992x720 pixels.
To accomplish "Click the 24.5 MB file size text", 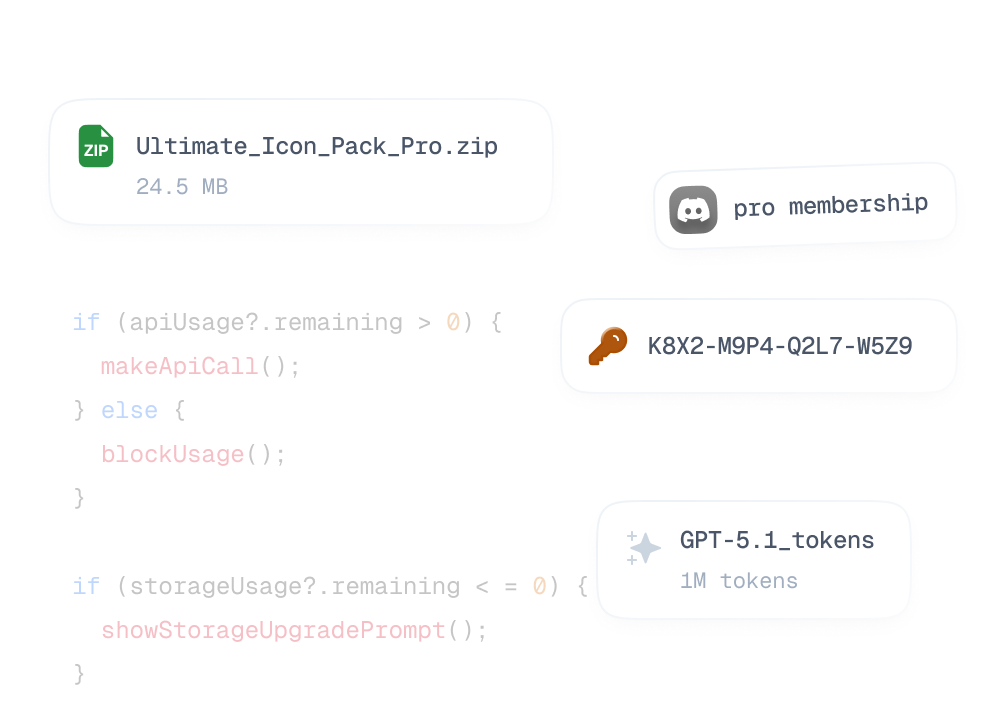I will coord(182,187).
